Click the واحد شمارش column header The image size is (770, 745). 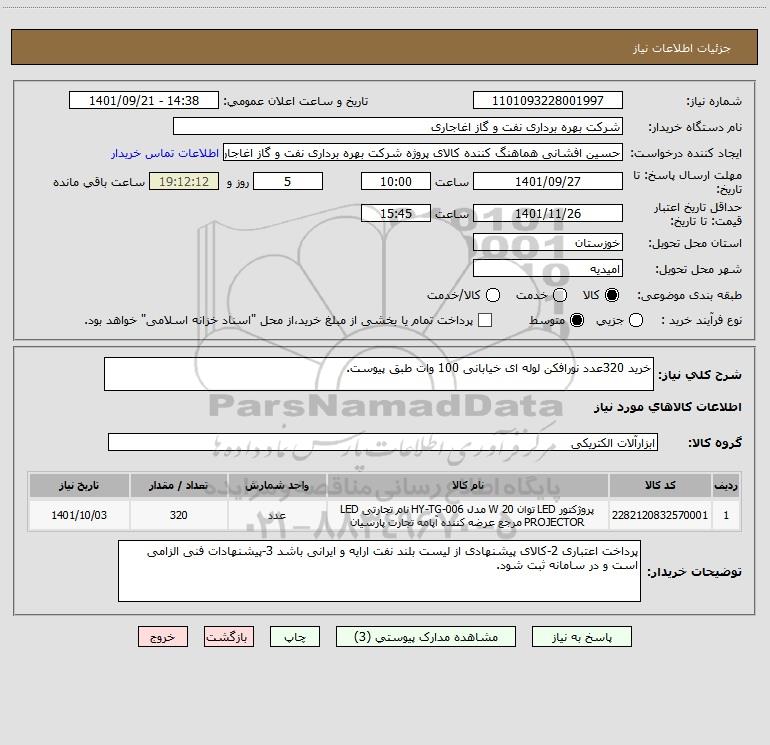[277, 485]
